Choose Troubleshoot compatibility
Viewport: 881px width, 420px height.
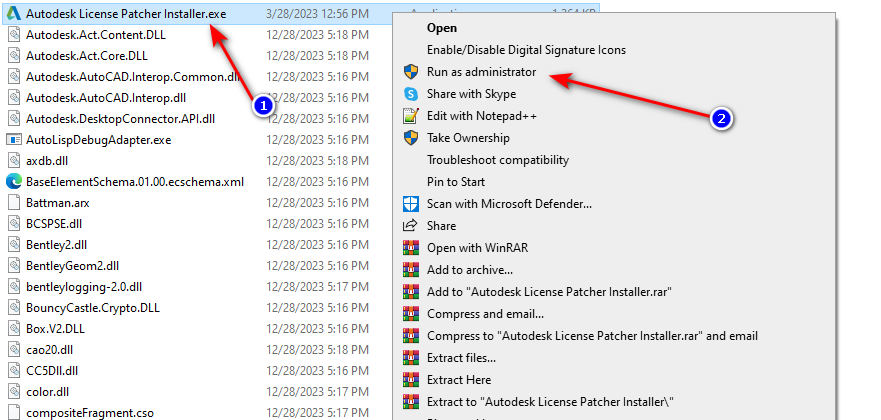click(498, 159)
